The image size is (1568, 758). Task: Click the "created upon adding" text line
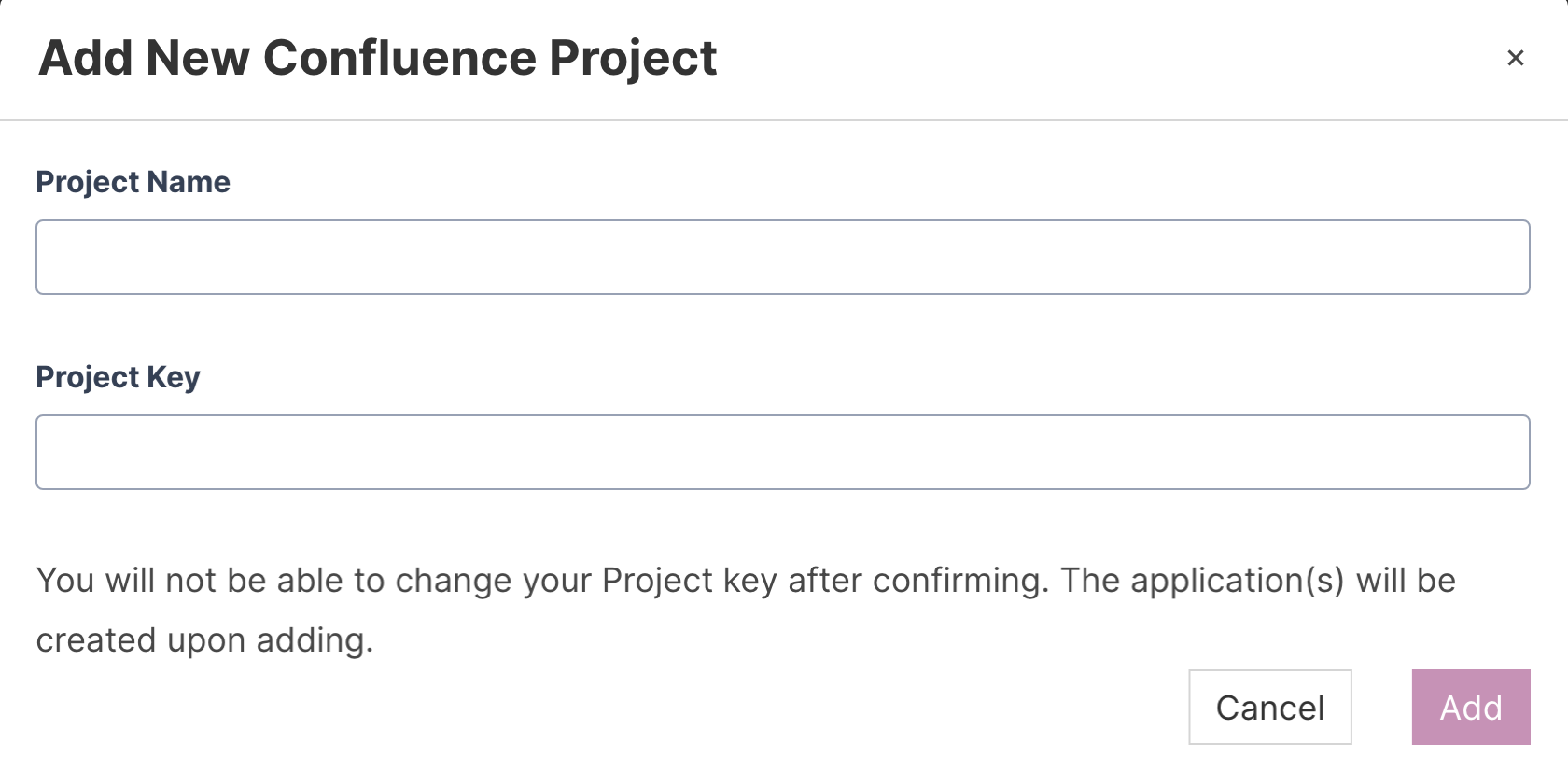click(x=204, y=640)
